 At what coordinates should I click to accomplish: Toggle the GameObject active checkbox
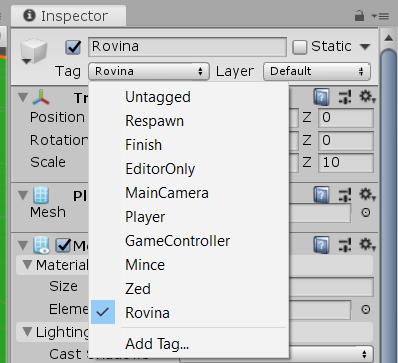(x=73, y=47)
